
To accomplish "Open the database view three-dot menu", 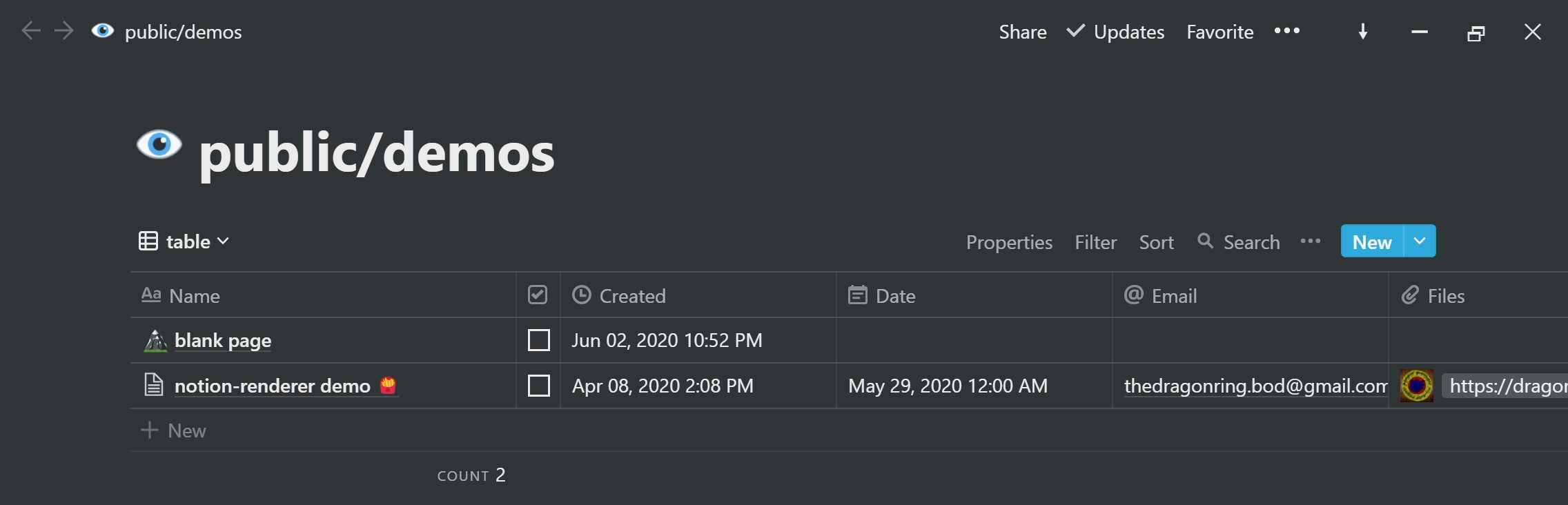I will pyautogui.click(x=1311, y=241).
